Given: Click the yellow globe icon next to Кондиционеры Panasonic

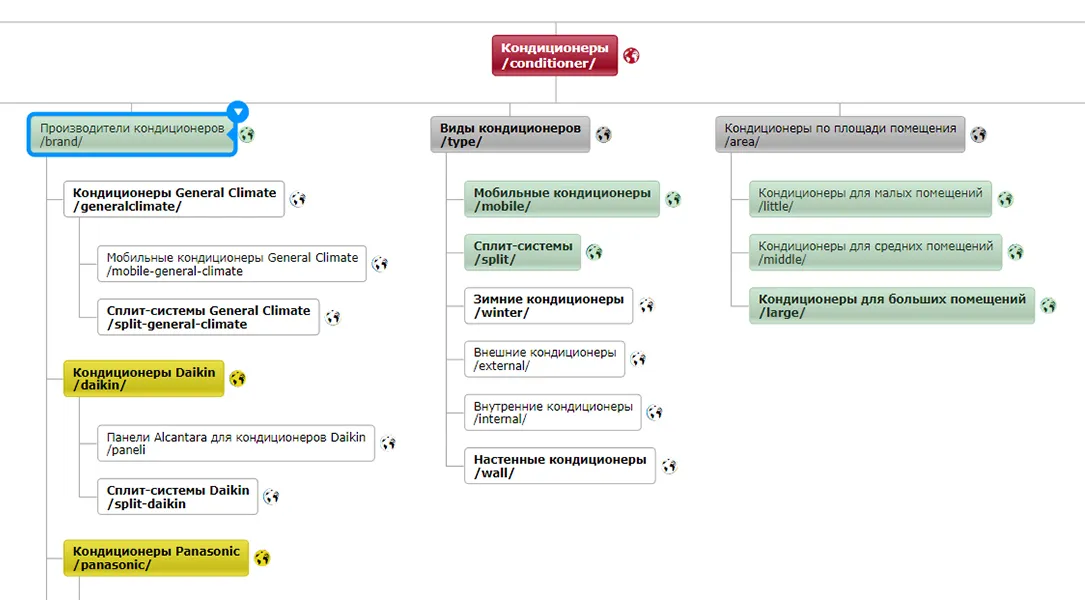Looking at the screenshot, I should click(x=262, y=558).
